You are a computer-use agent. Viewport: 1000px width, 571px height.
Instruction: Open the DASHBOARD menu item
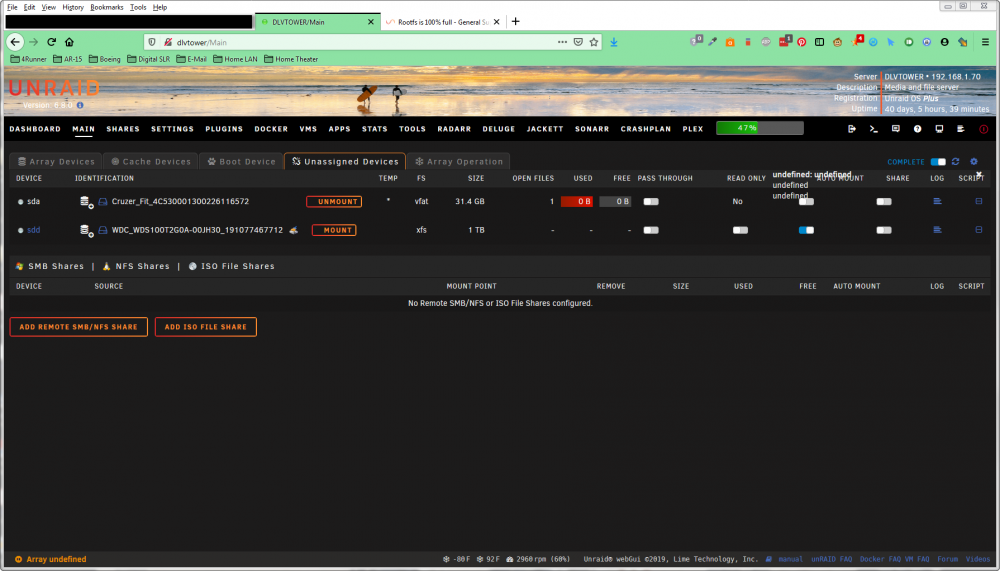tap(35, 129)
